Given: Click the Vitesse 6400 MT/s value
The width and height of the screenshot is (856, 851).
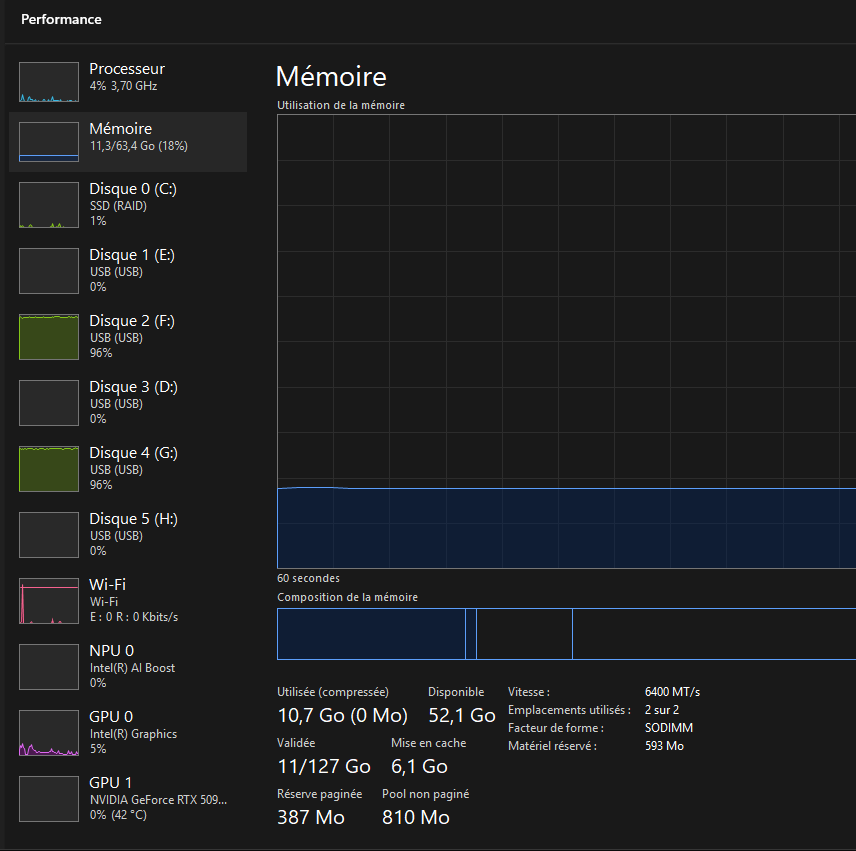Looking at the screenshot, I should point(673,692).
